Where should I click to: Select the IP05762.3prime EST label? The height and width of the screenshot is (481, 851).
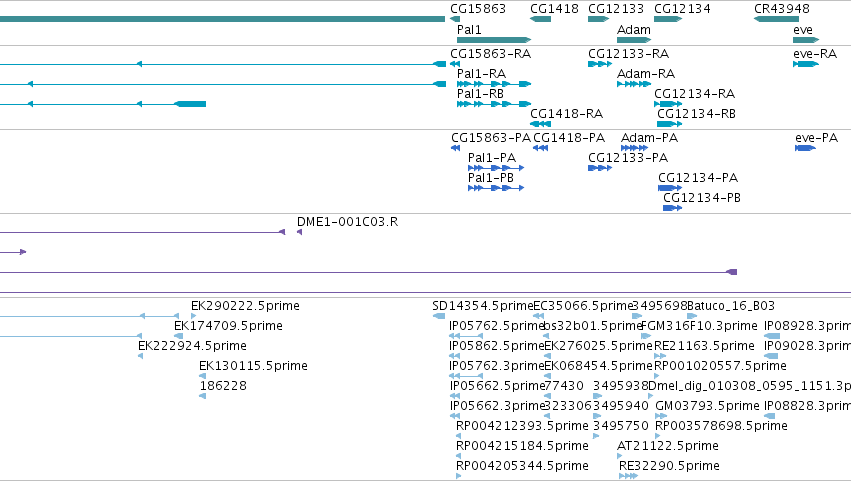click(496, 366)
